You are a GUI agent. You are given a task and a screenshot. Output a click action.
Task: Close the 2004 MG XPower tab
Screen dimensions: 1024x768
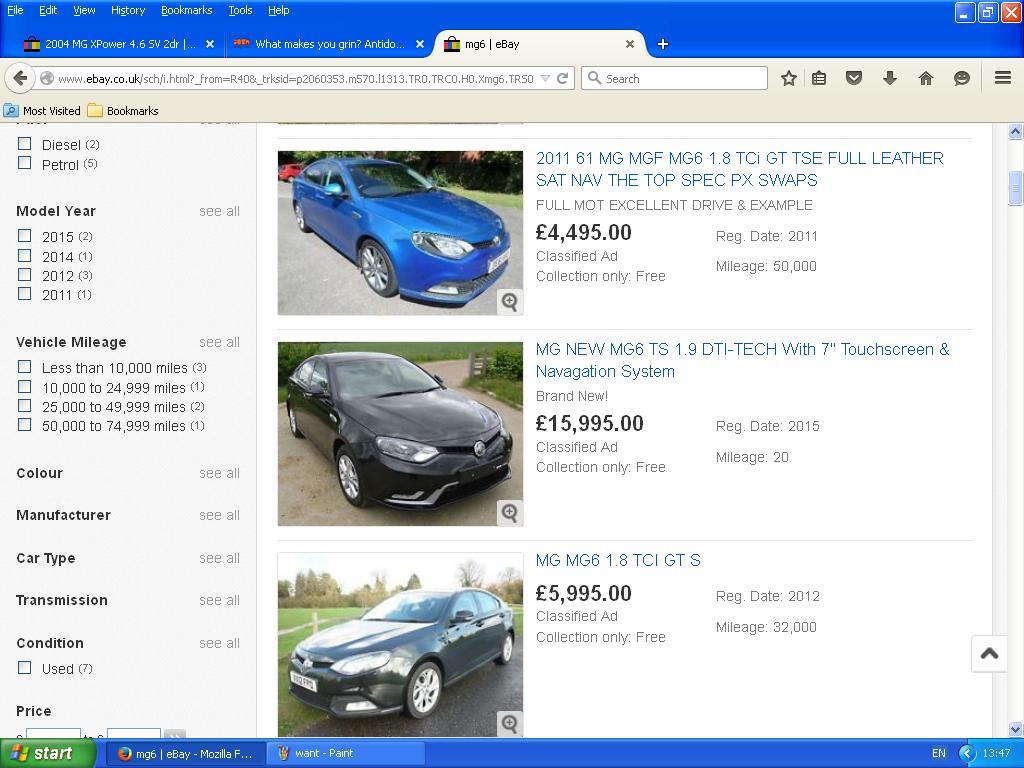pos(210,44)
